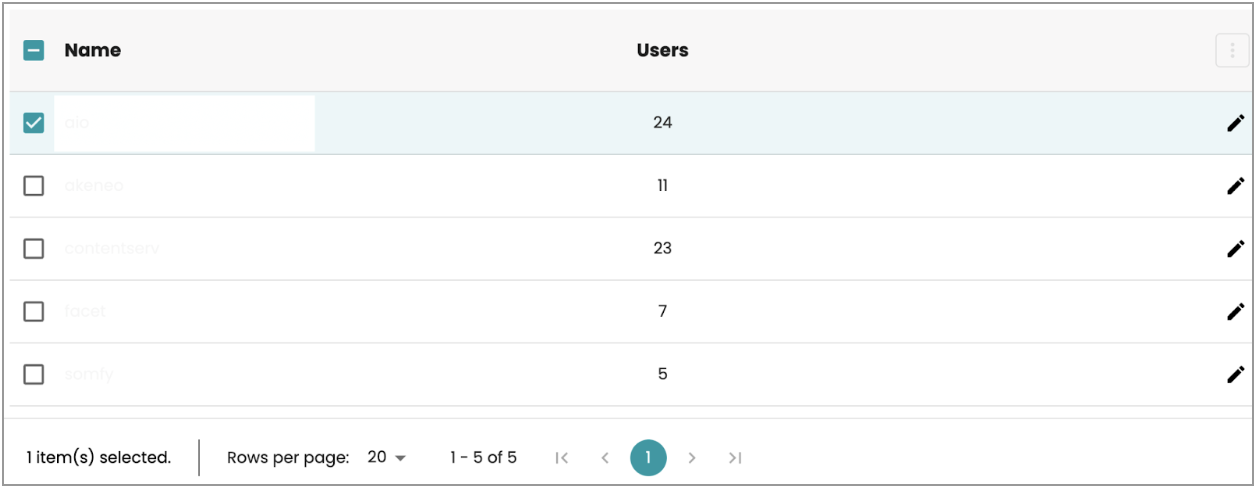Edit the akeneo row with 11 users
Screen dimensions: 1258x494
tap(1236, 186)
